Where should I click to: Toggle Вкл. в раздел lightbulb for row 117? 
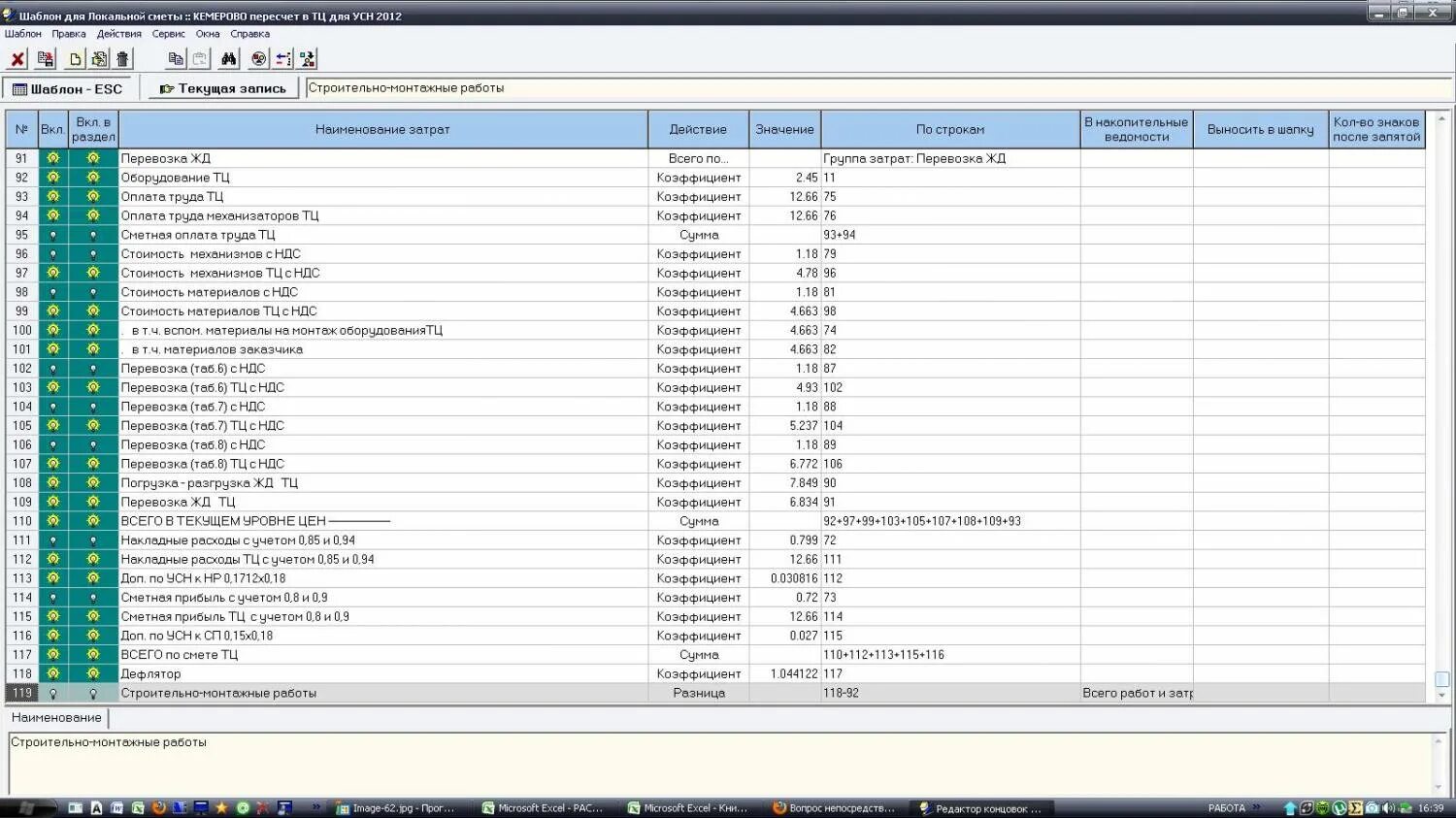pos(93,655)
